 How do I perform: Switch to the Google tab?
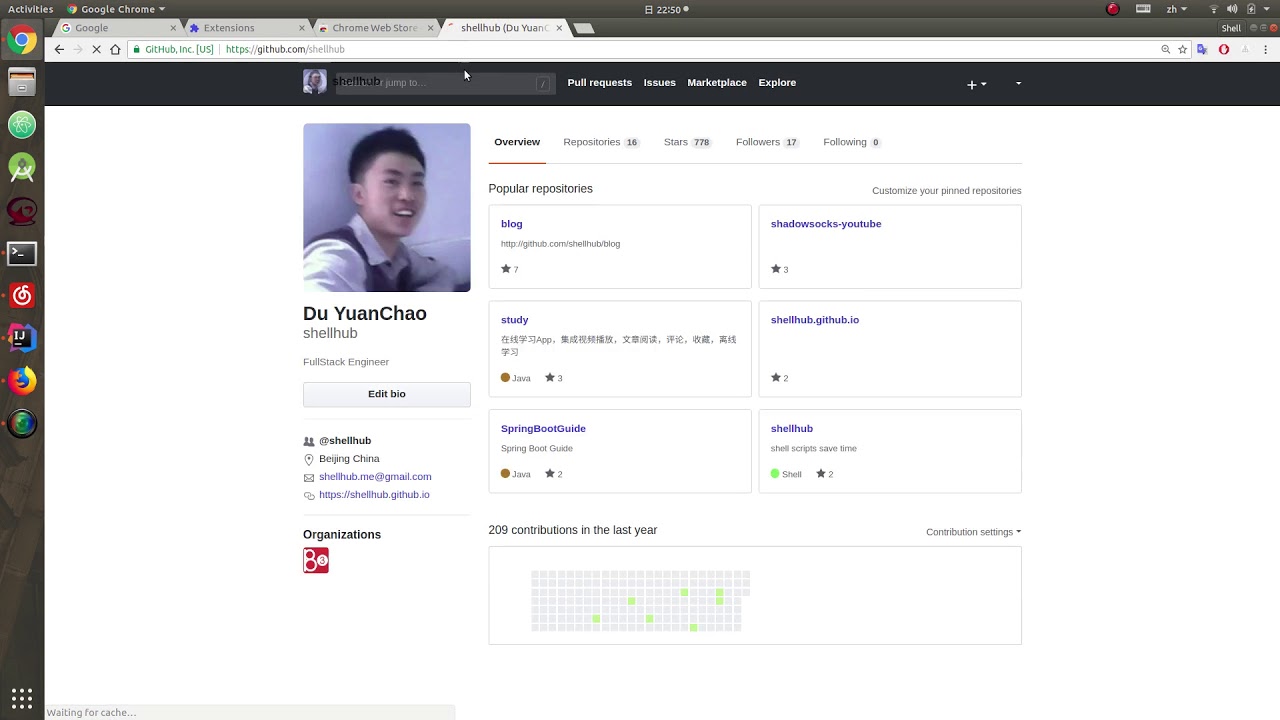pyautogui.click(x=120, y=28)
